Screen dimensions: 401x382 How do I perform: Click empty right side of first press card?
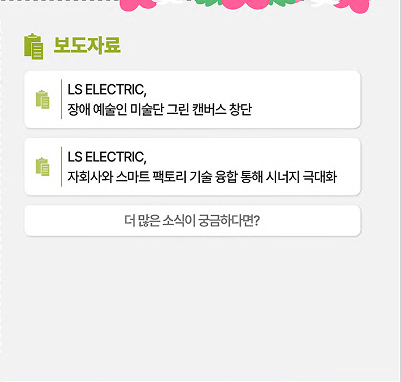pyautogui.click(x=307, y=99)
